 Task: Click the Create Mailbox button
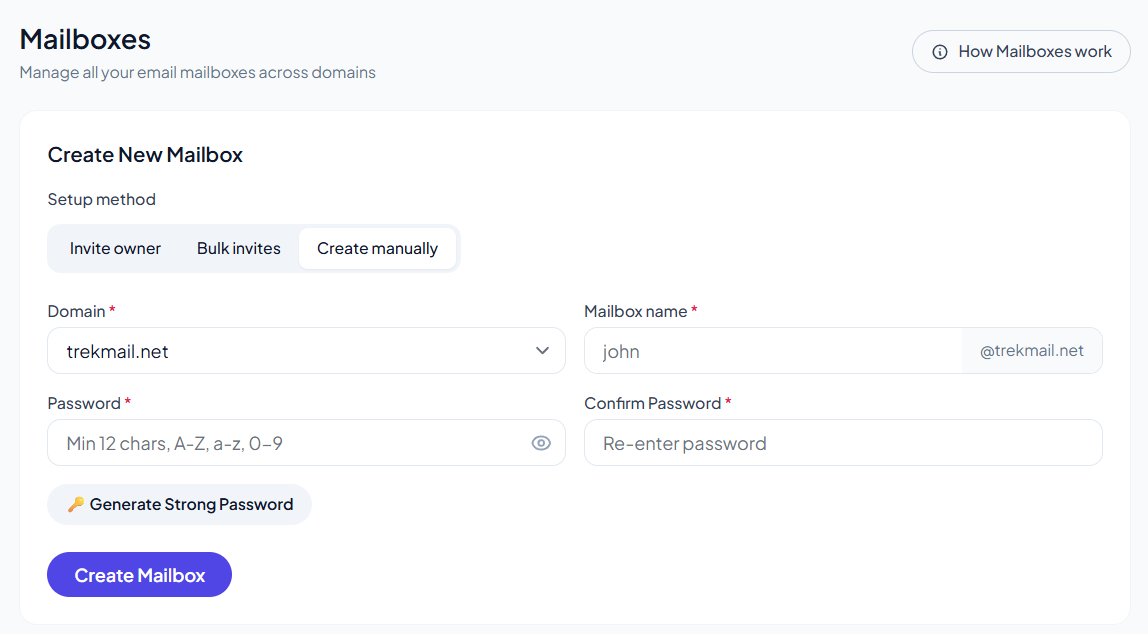(x=139, y=574)
